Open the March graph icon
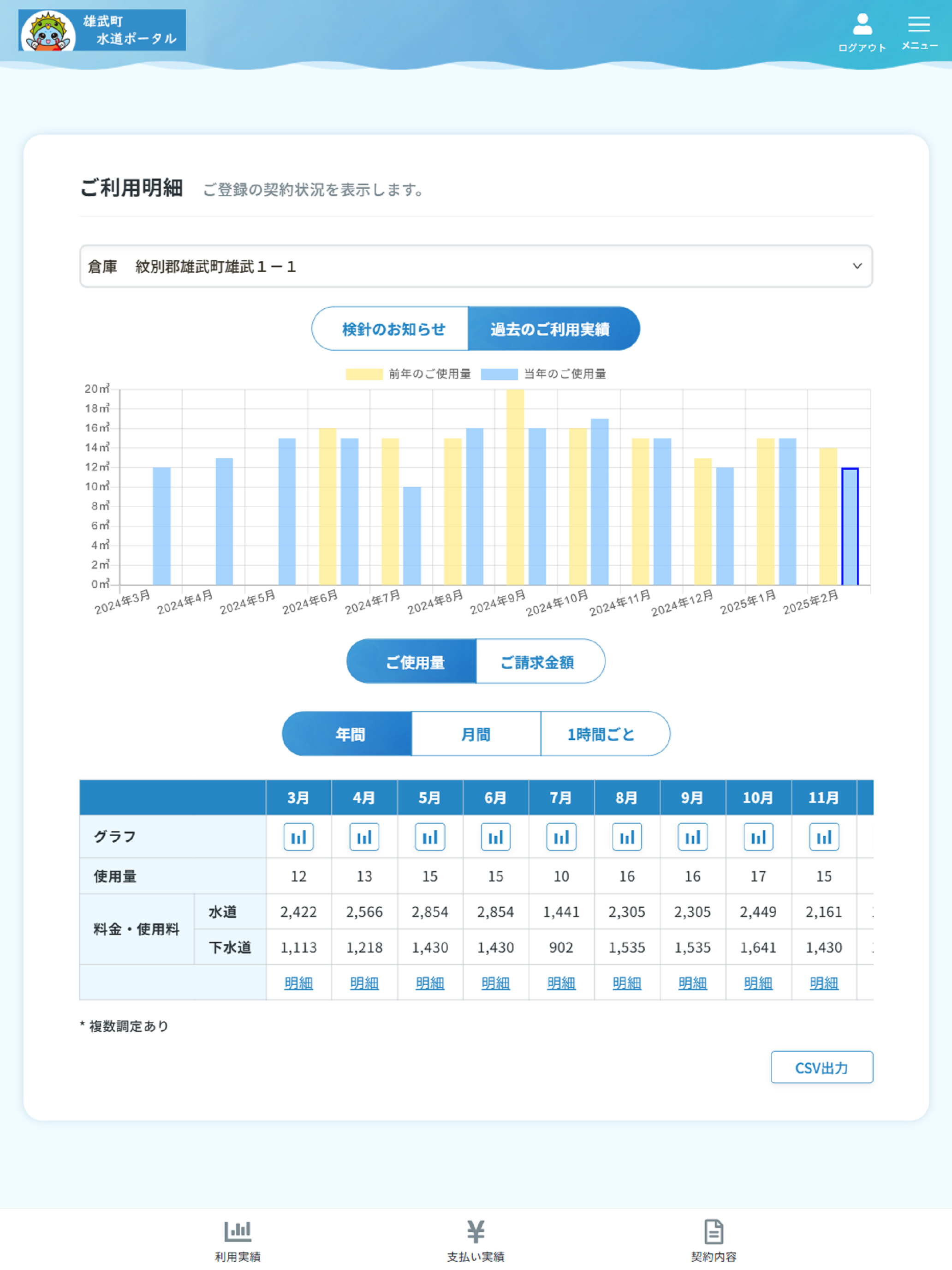952x1270 pixels. [x=298, y=837]
